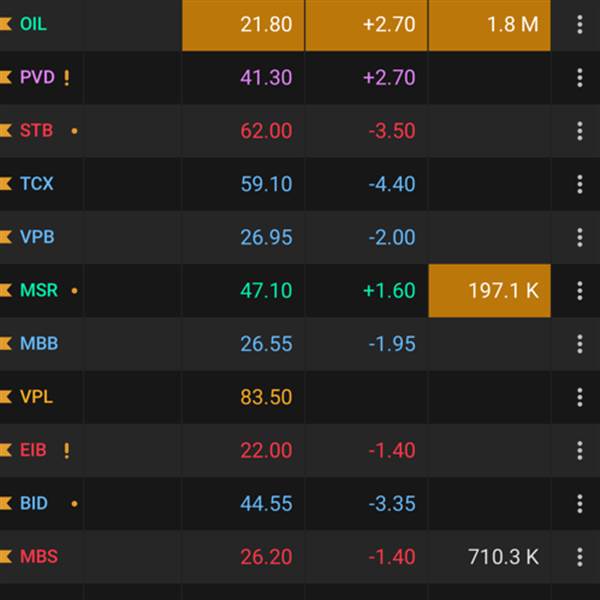Open the three-dot menu for STB
600x600 pixels.
tap(579, 131)
